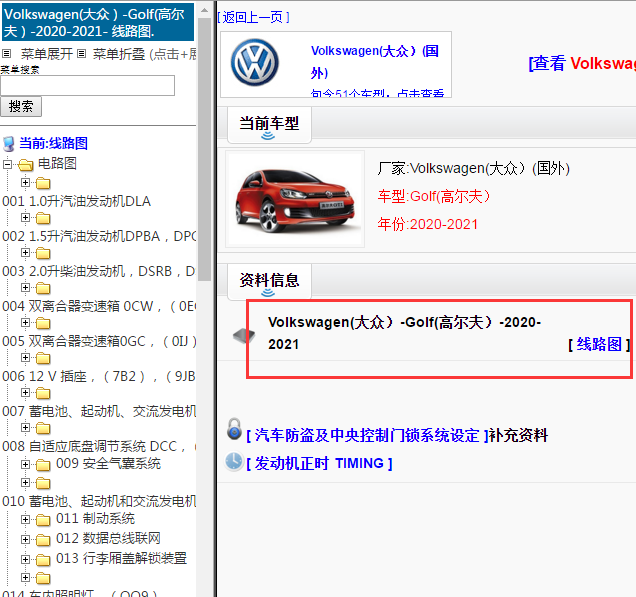The image size is (636, 597).
Task: Select tree item 011 制动系统
Action: [95, 518]
